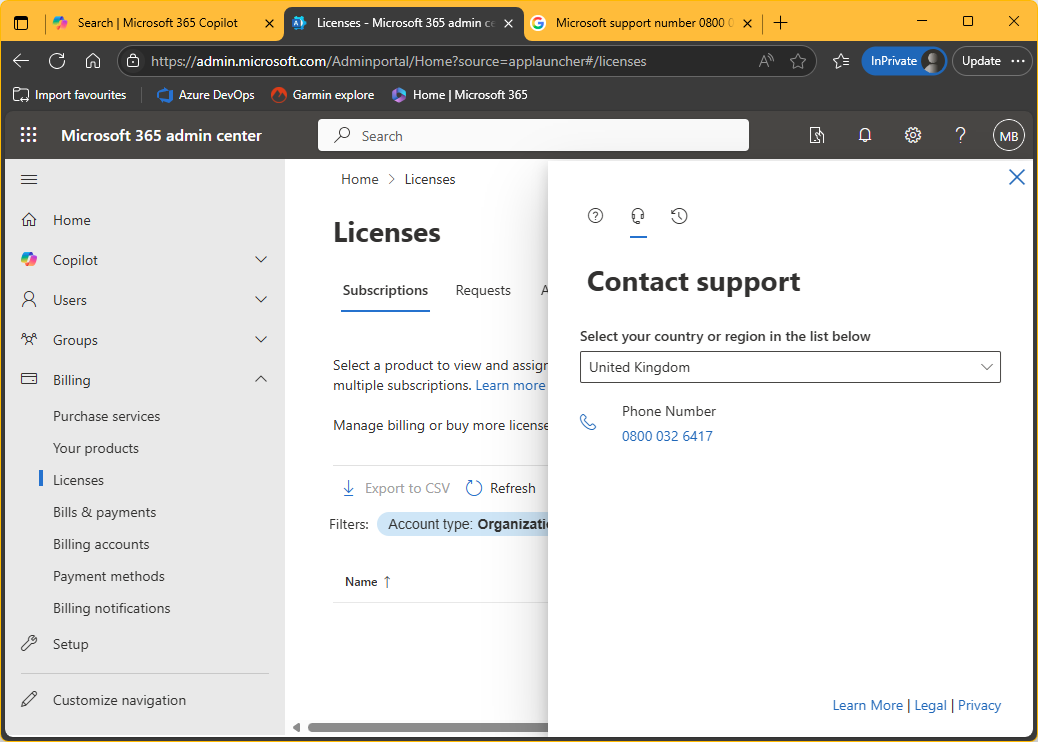Click the phone icon beside Phone Number
This screenshot has width=1038, height=742.
[x=589, y=421]
